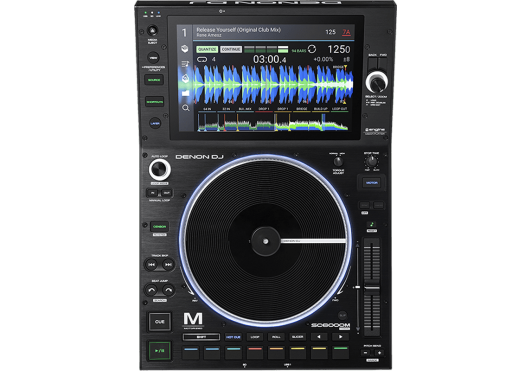Push the SHORTCUTS button
This screenshot has width=530, height=371.
(154, 102)
